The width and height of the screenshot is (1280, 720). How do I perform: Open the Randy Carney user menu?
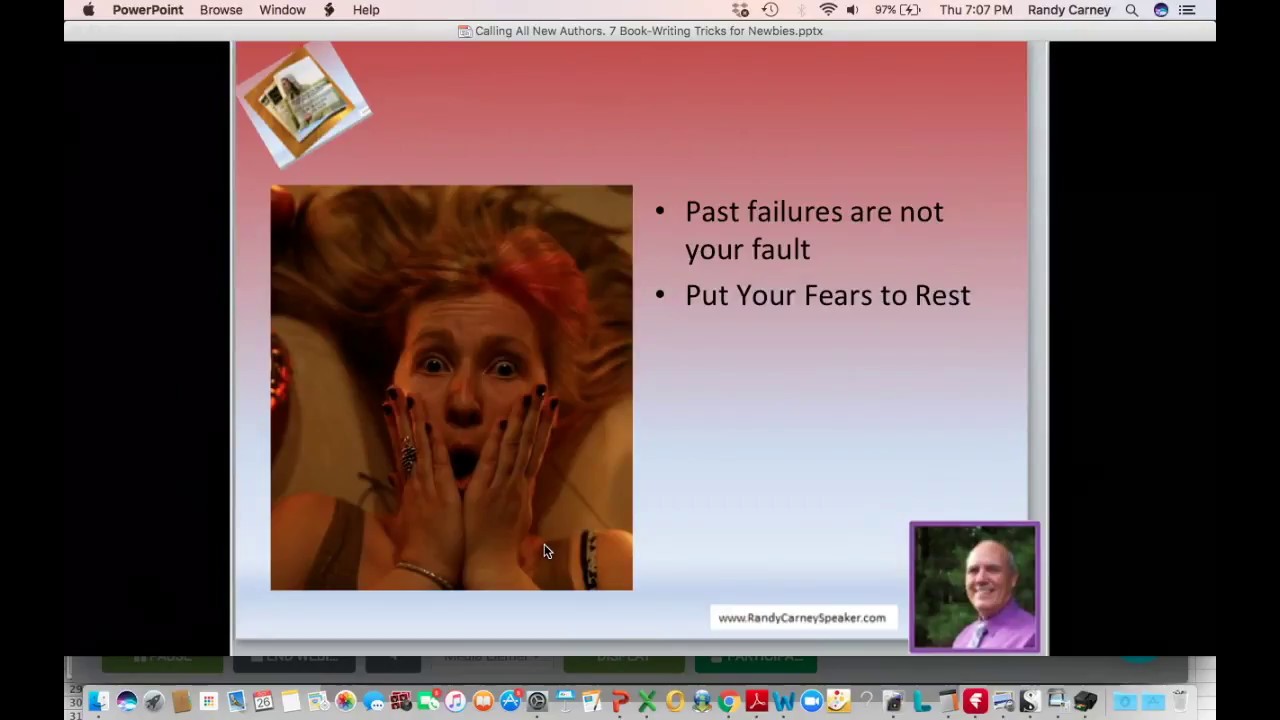(1069, 10)
